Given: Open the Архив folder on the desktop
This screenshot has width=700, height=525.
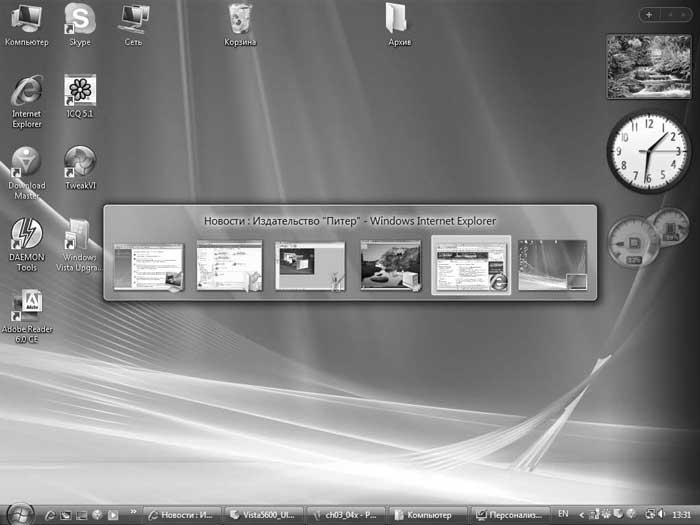Looking at the screenshot, I should pos(398,18).
